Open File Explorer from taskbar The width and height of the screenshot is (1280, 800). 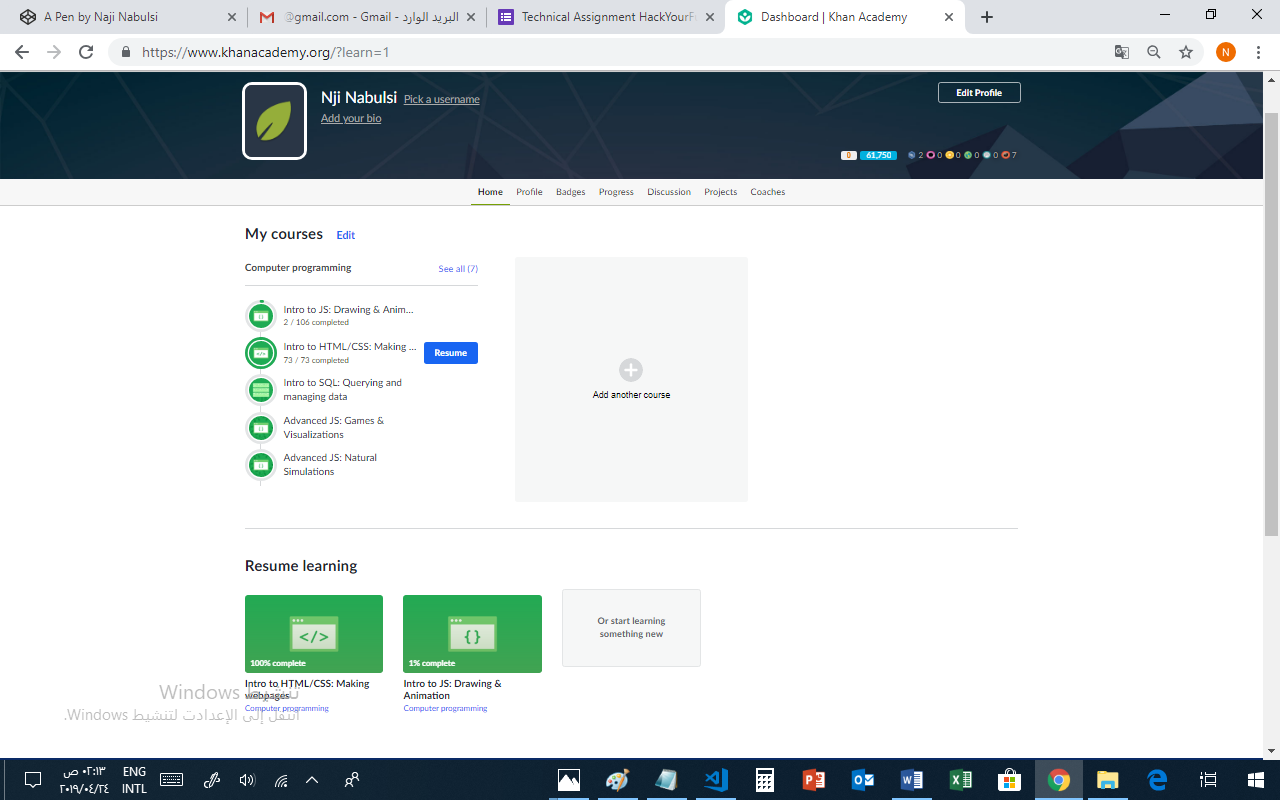click(1108, 780)
